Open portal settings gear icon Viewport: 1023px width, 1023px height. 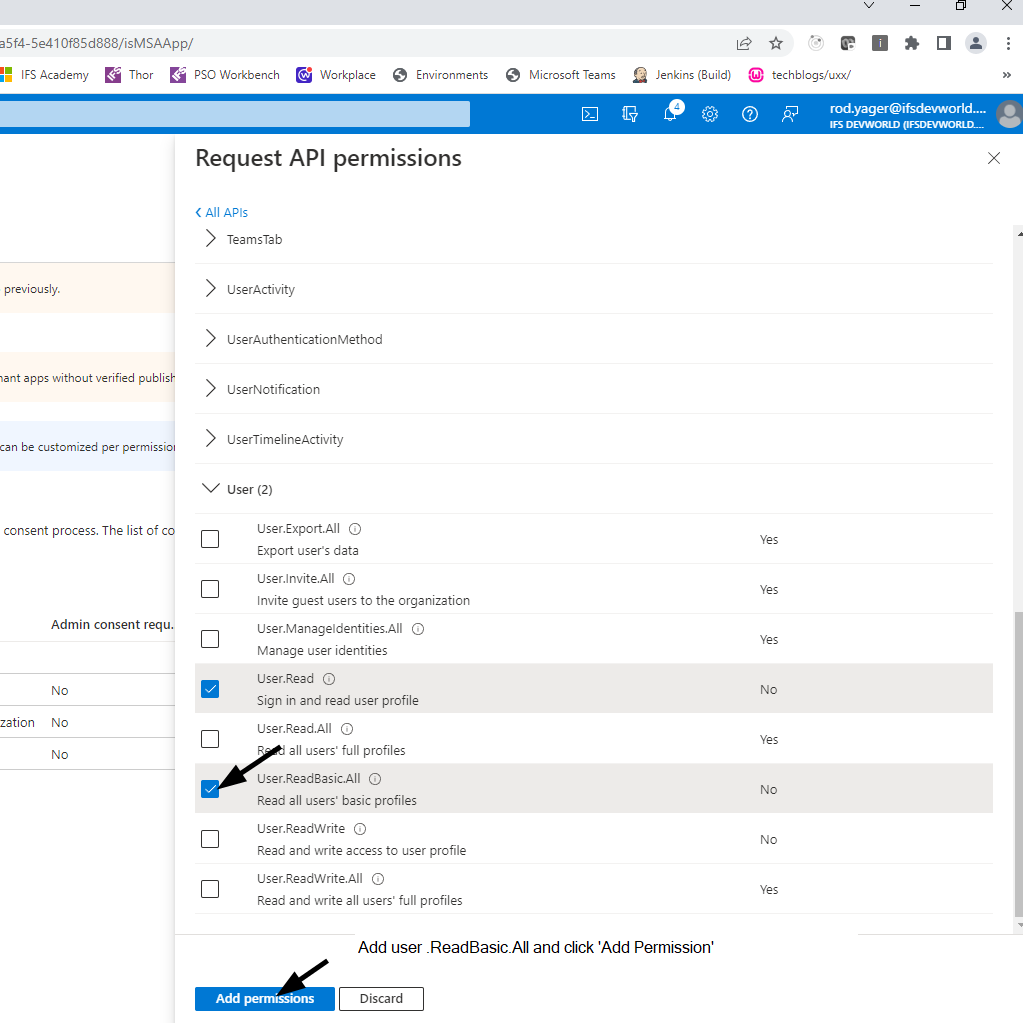coord(710,114)
